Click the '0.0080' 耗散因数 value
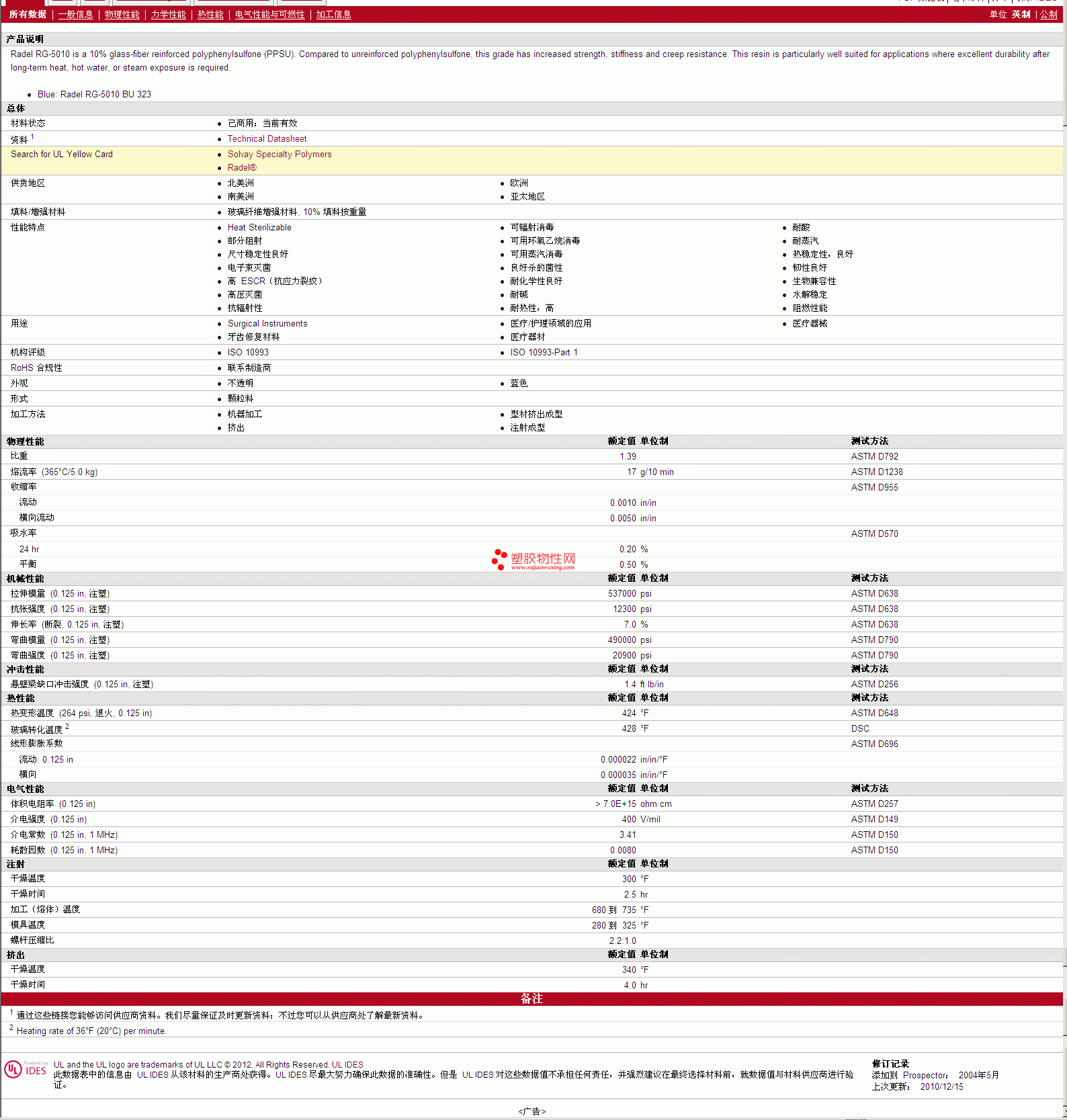Image resolution: width=1067 pixels, height=1120 pixels. (623, 850)
